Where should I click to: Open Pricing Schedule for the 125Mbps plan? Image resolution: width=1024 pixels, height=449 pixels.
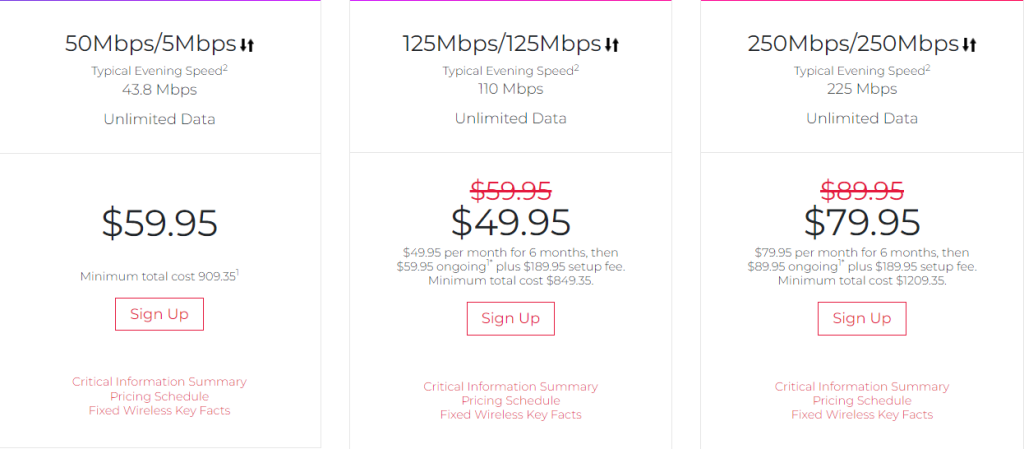[x=510, y=400]
